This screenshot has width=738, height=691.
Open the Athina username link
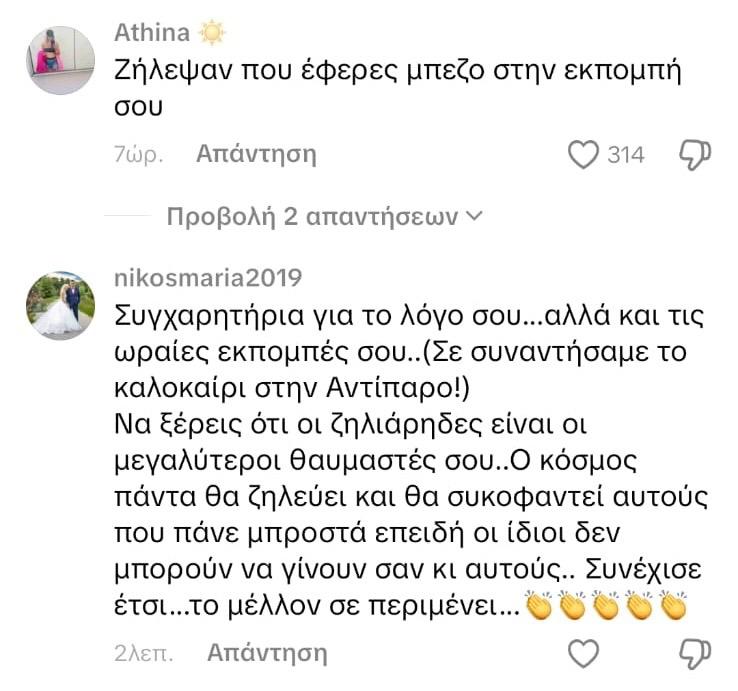(x=153, y=33)
